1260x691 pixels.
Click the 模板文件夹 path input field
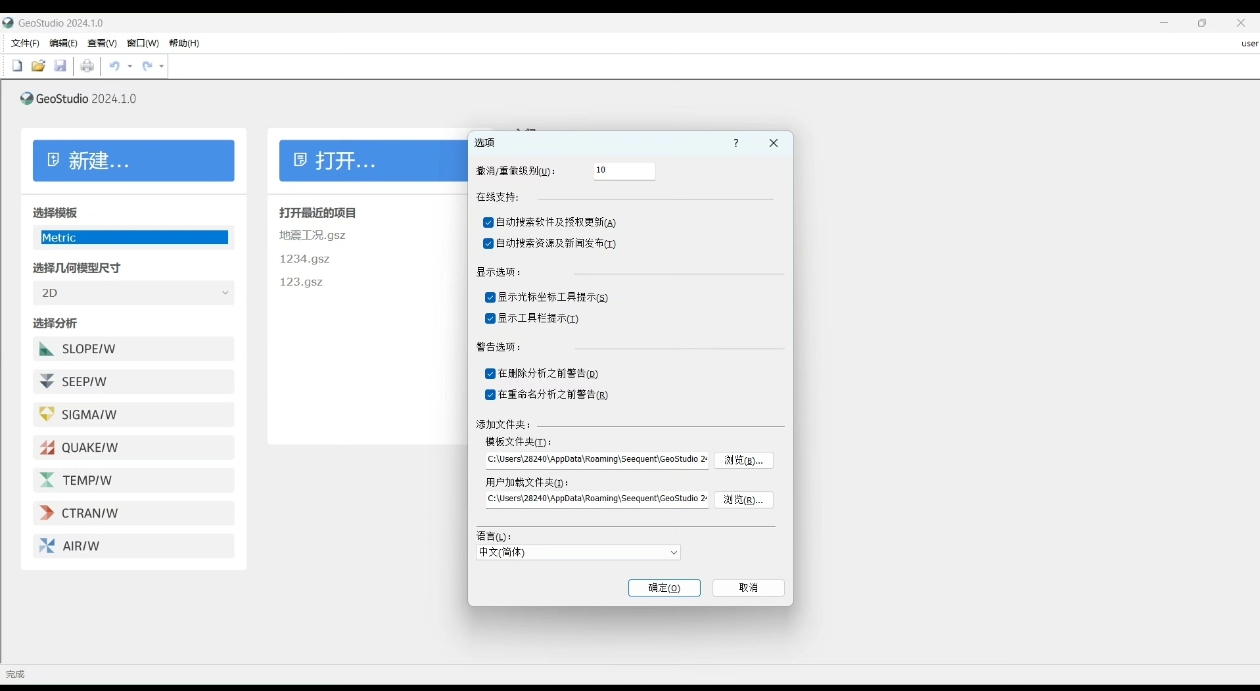(597, 460)
